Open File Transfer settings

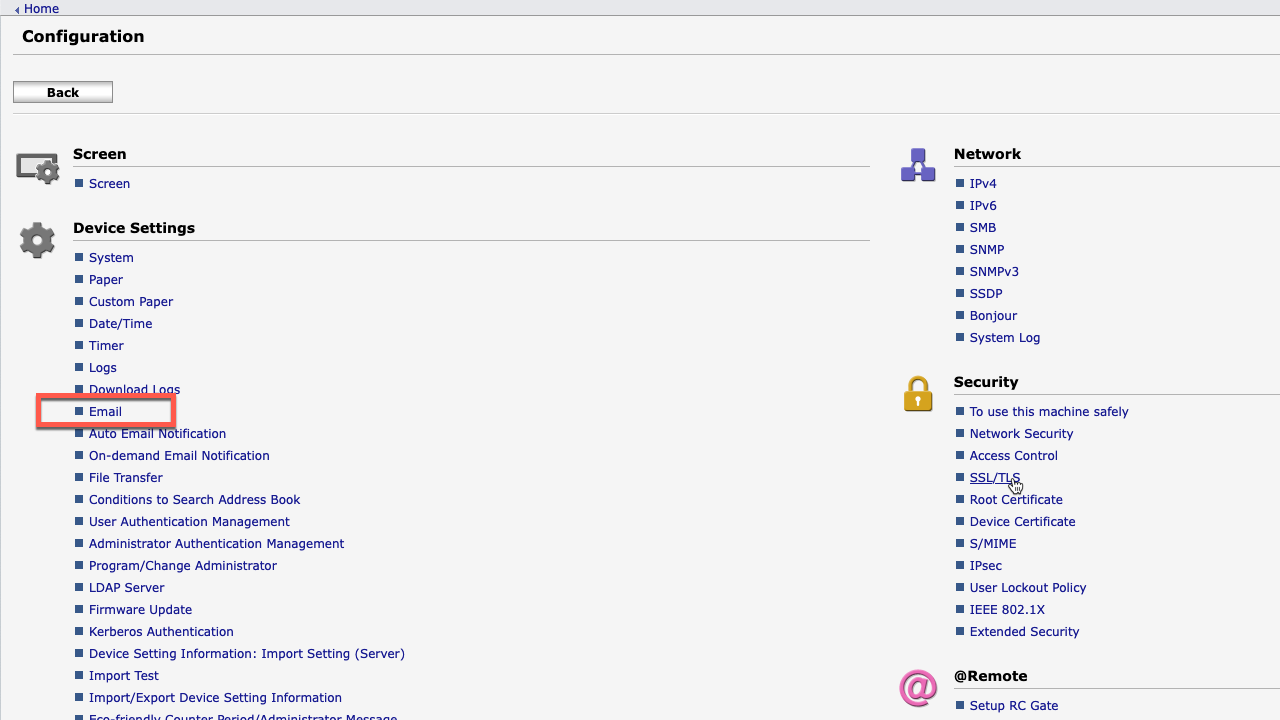point(126,478)
